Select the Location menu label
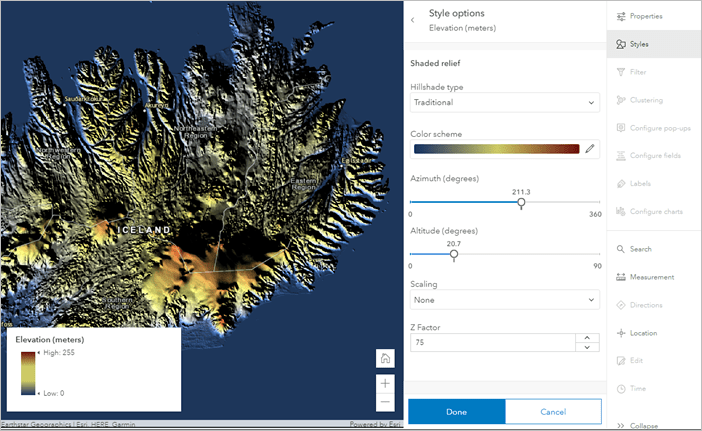 pos(643,333)
